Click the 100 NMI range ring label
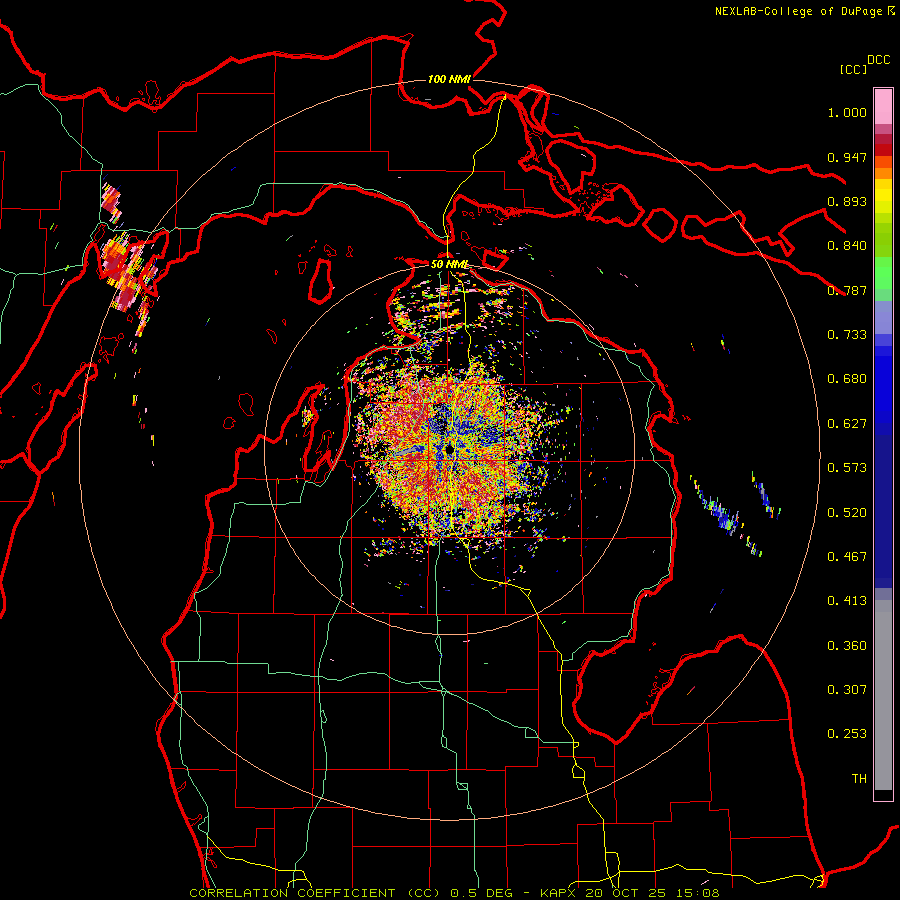The image size is (900, 900). (449, 79)
